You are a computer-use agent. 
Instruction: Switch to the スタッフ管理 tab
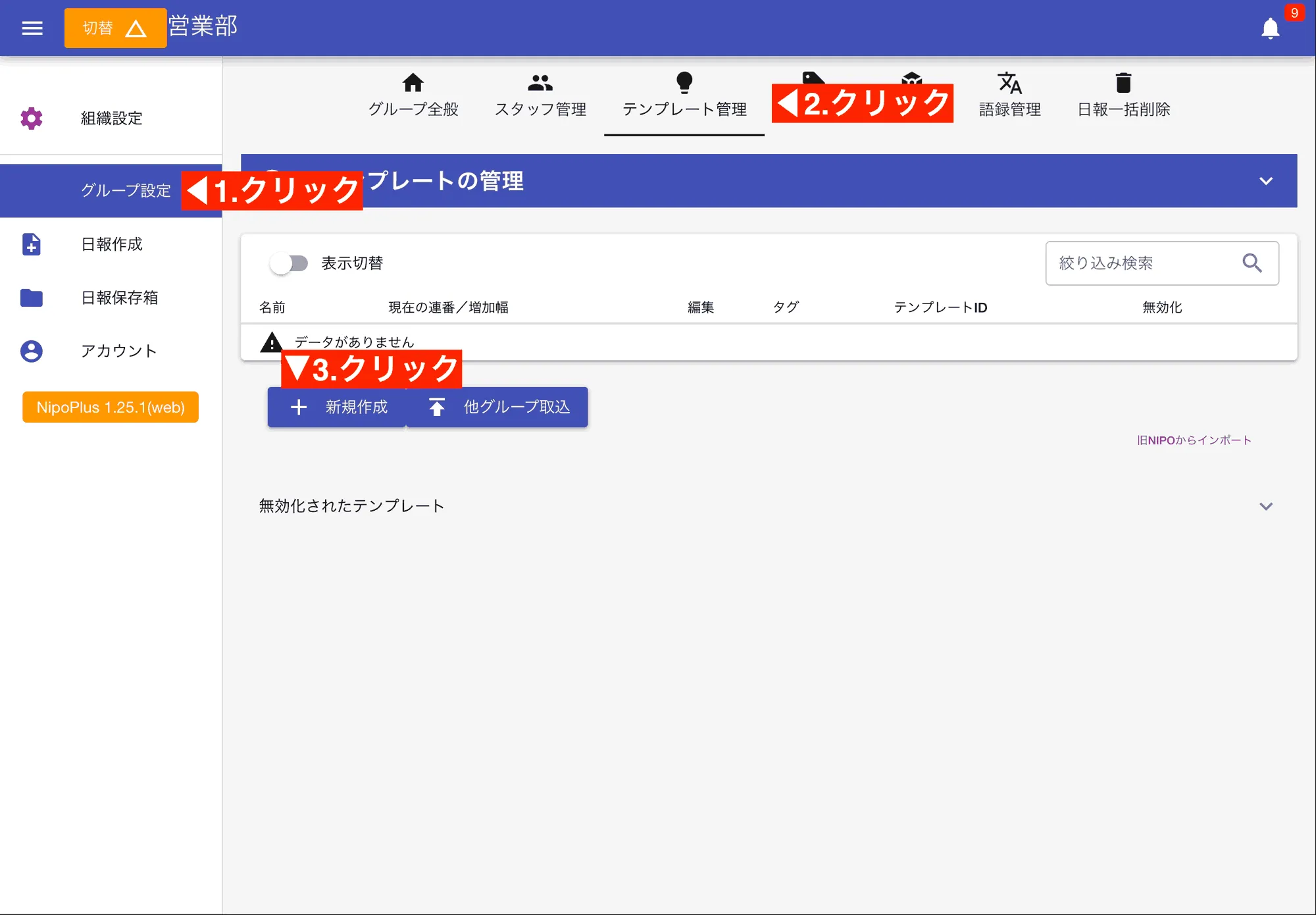(540, 95)
